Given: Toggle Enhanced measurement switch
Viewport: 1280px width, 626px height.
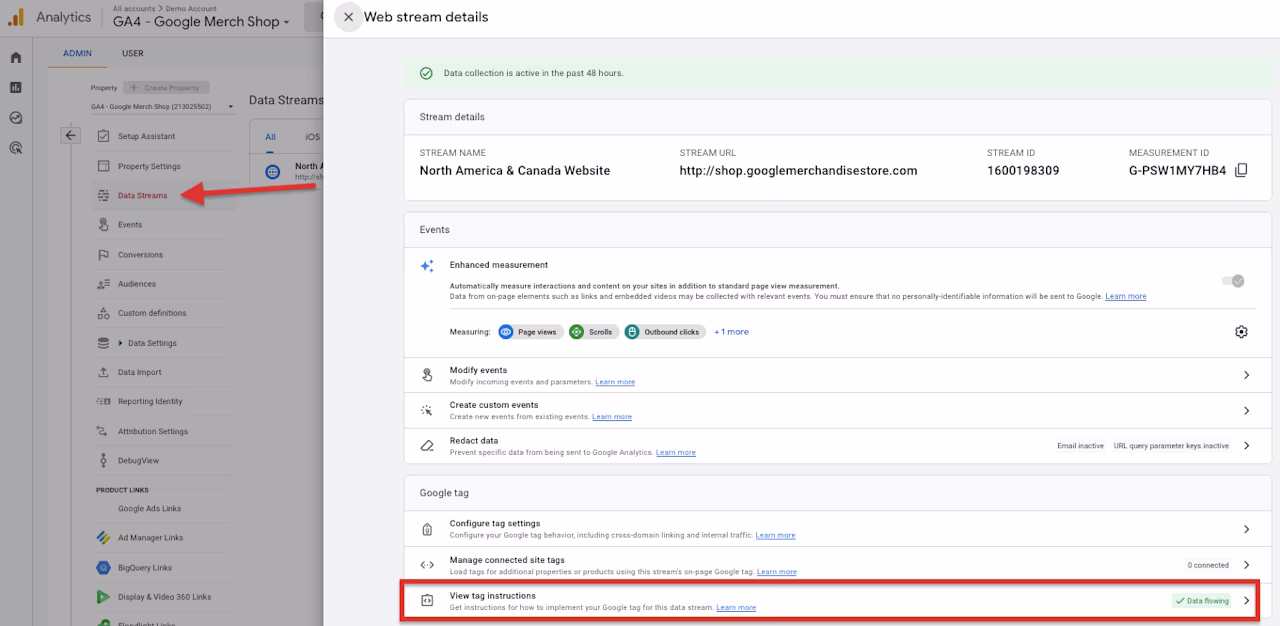Looking at the screenshot, I should click(x=1234, y=281).
